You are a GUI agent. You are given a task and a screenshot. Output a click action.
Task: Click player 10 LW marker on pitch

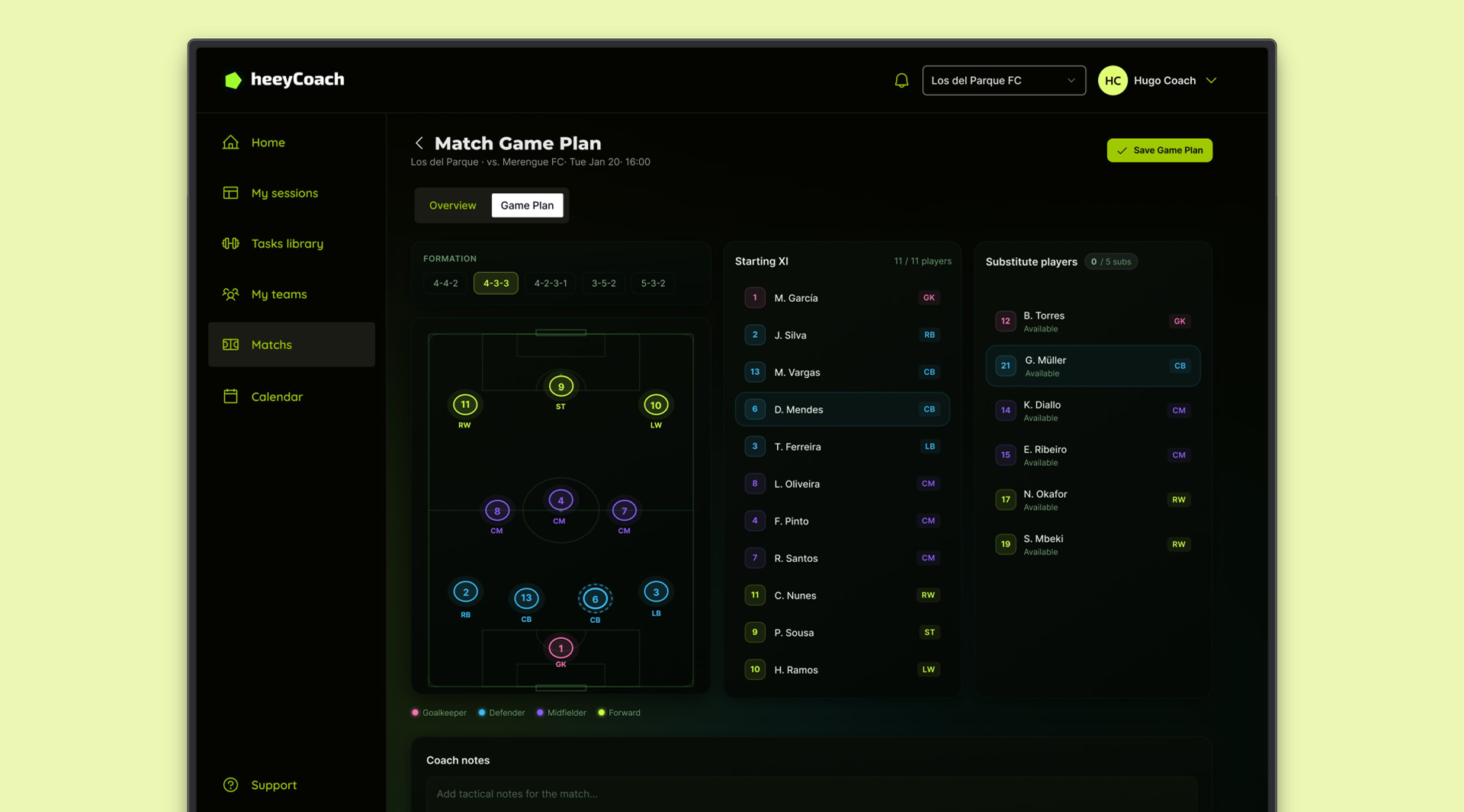[656, 406]
